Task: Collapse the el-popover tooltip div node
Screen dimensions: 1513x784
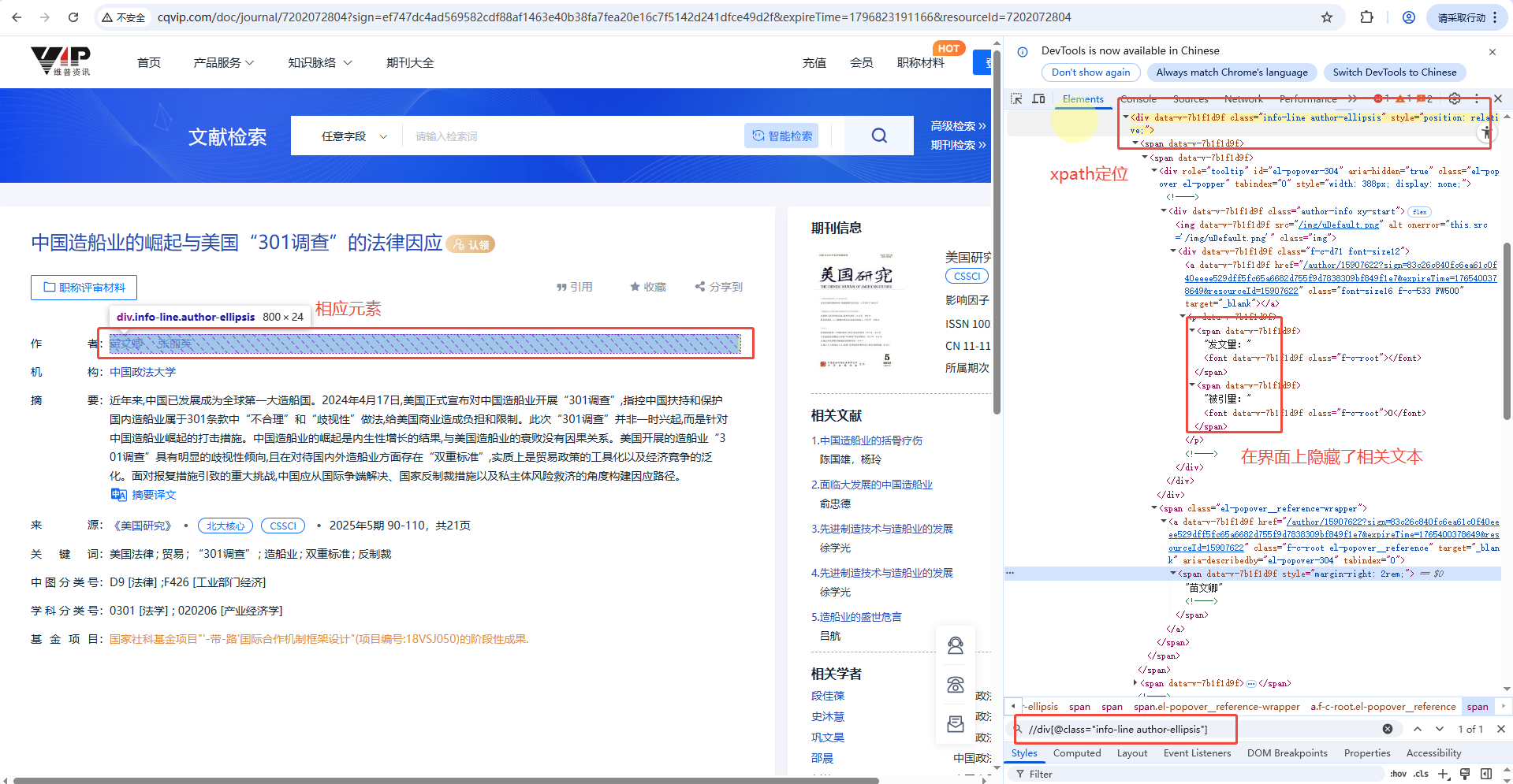Action: pos(1154,170)
